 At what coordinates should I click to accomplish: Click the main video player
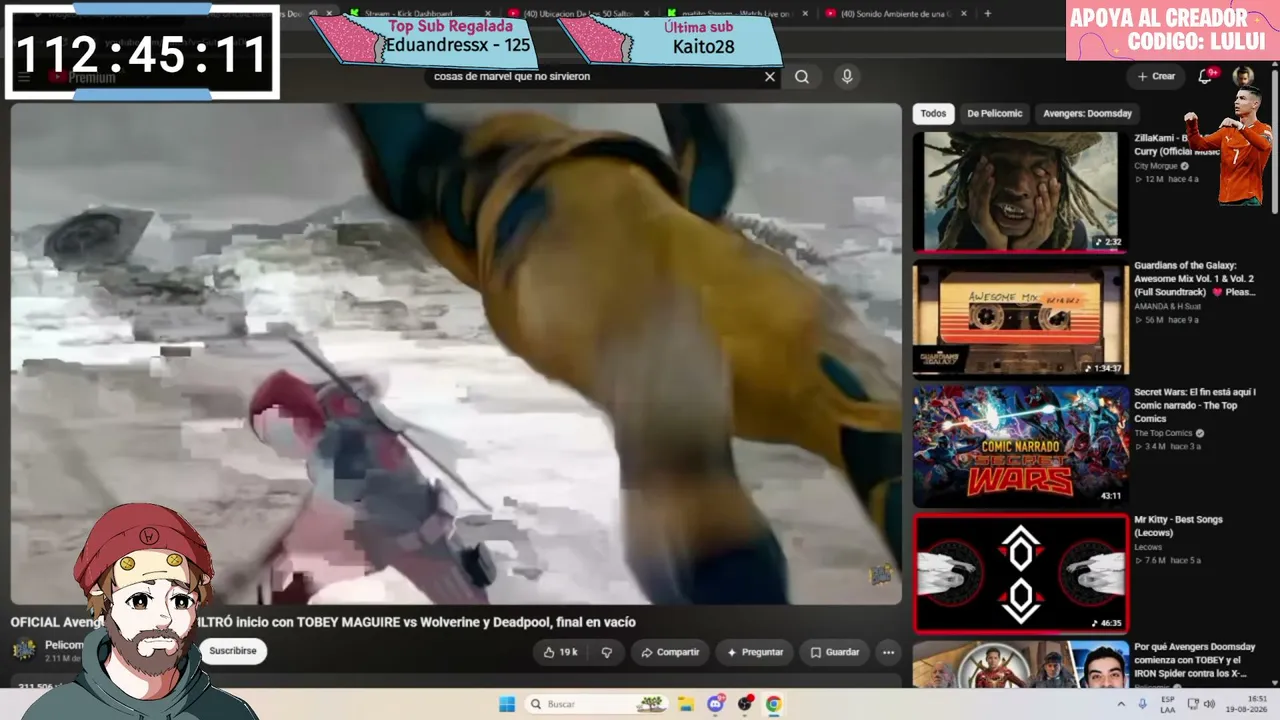[456, 354]
